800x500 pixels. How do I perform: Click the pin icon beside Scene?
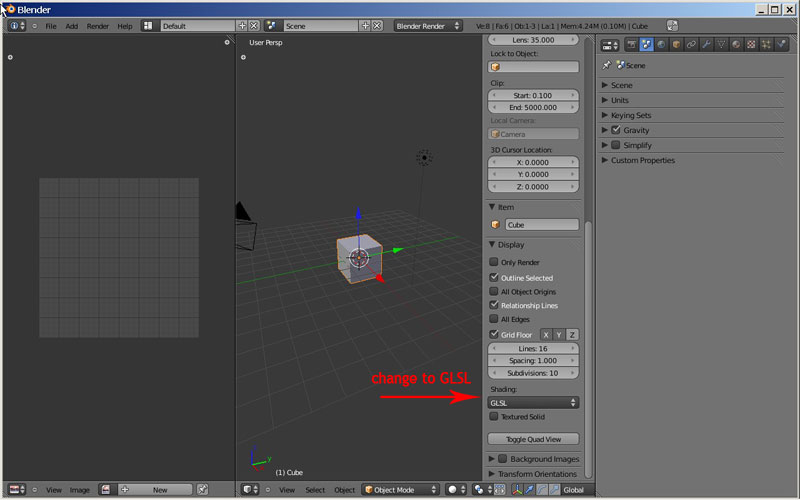(607, 66)
